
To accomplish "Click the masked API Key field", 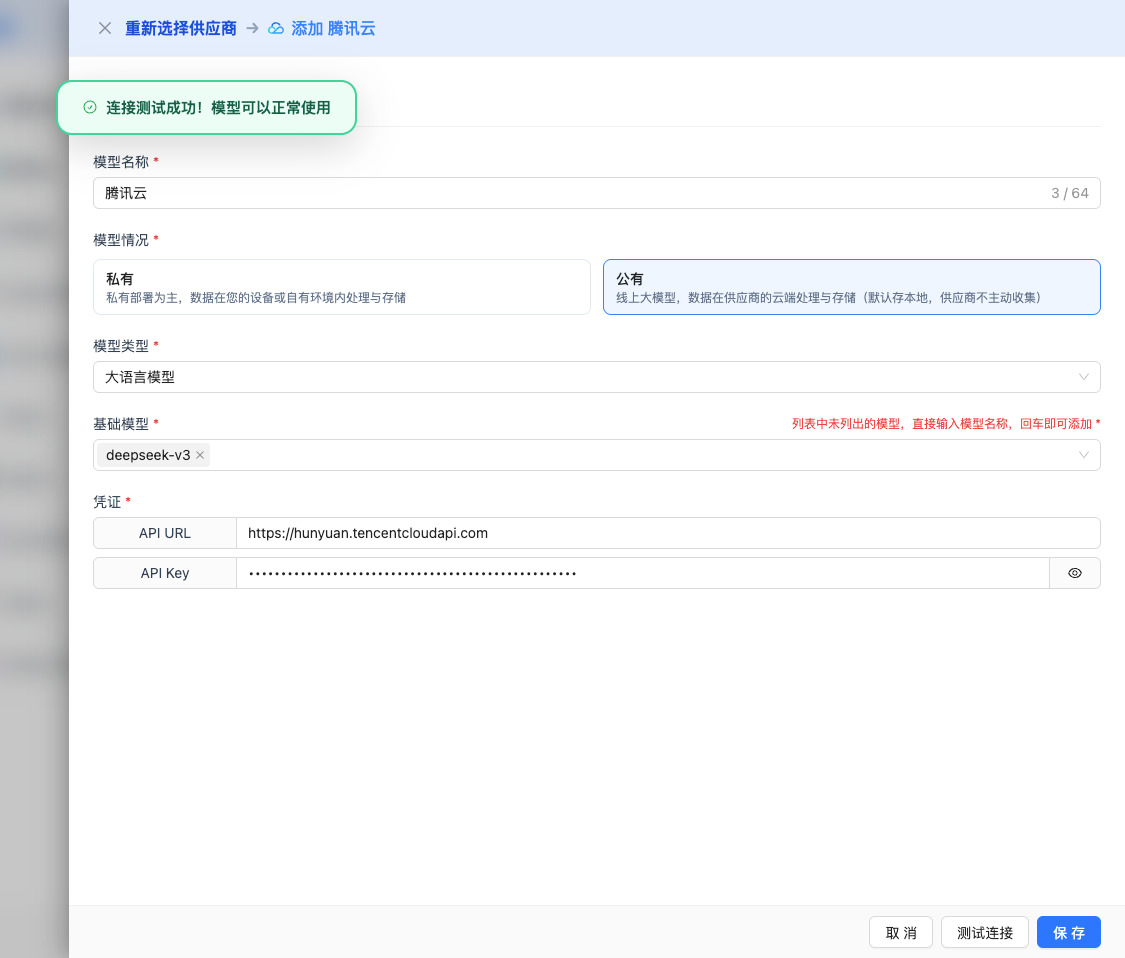I will [x=641, y=573].
